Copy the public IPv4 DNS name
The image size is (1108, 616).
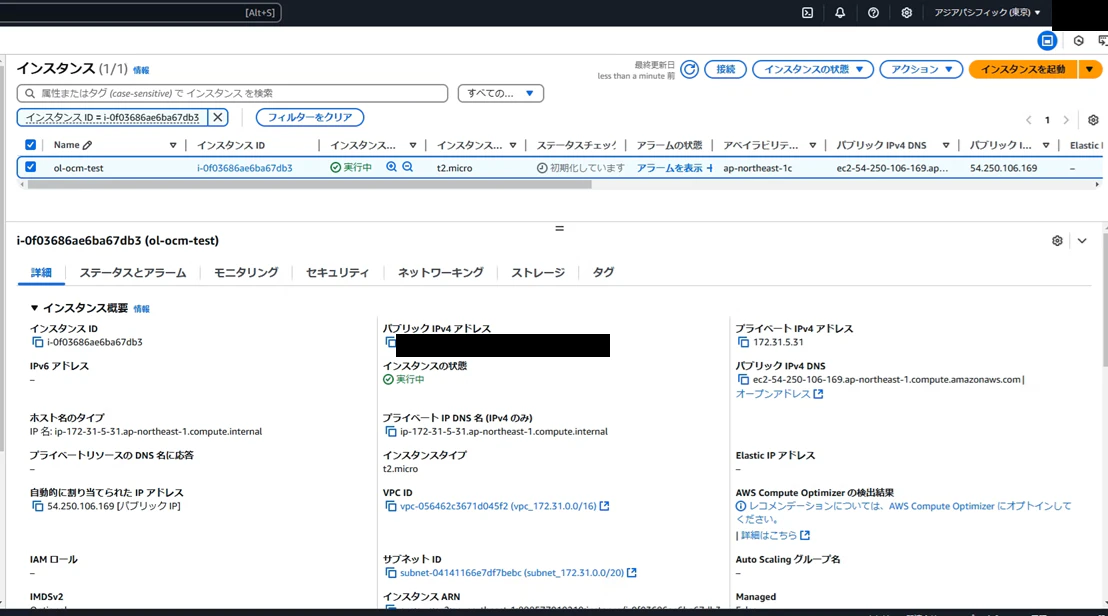[x=743, y=380]
